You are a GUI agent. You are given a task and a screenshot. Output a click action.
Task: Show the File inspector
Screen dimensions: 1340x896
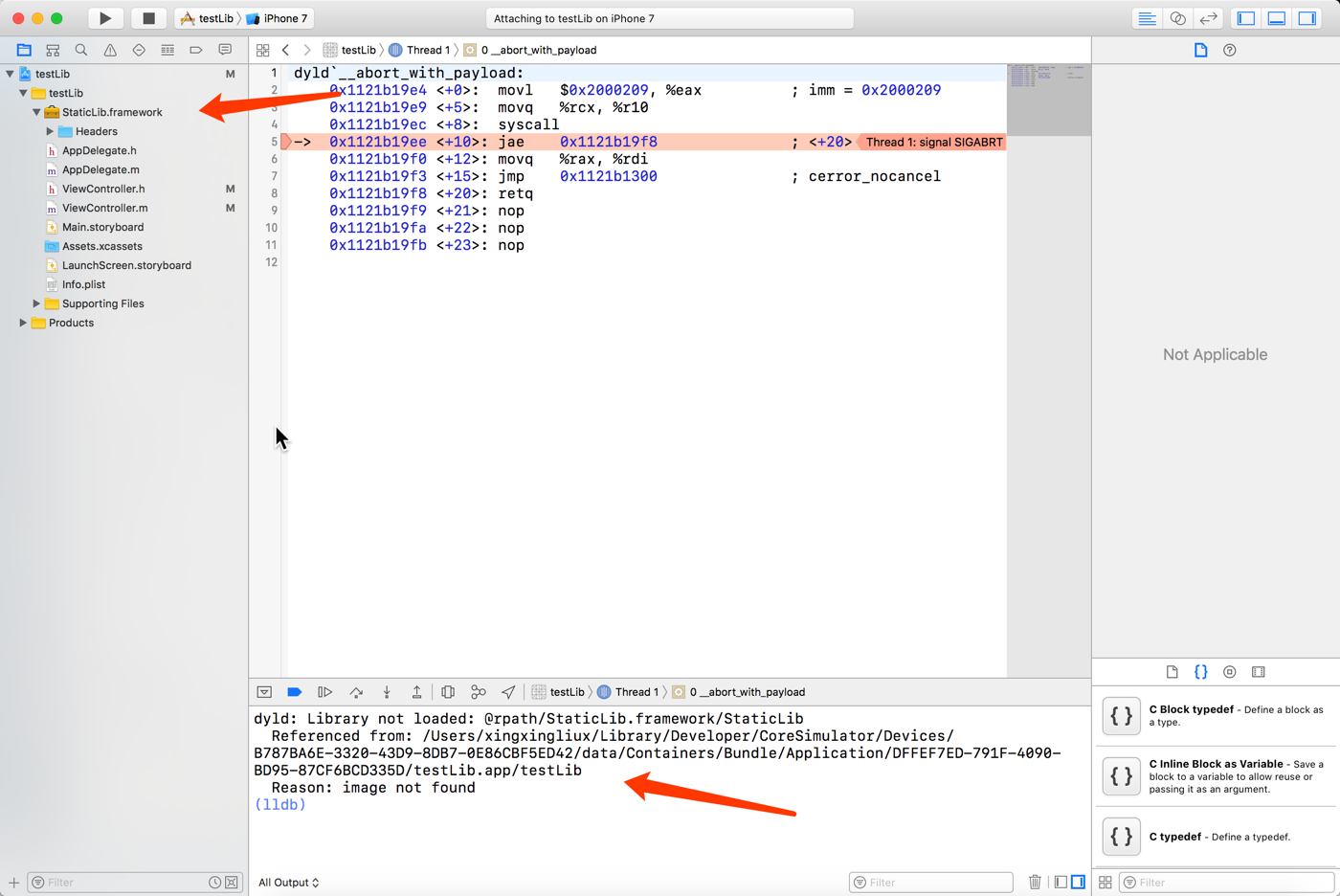point(1201,50)
